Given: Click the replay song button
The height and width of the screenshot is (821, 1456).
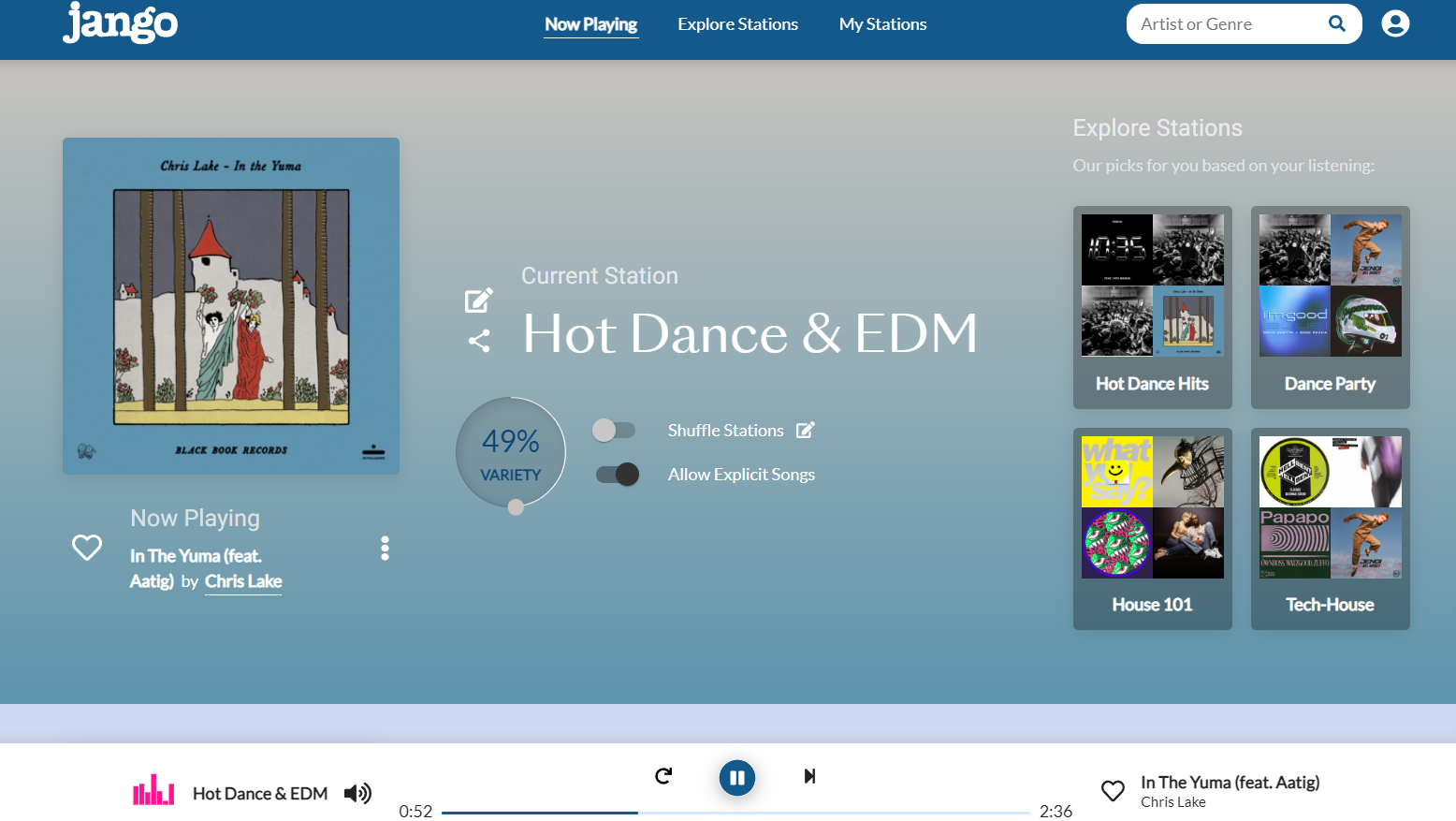Looking at the screenshot, I should (663, 775).
